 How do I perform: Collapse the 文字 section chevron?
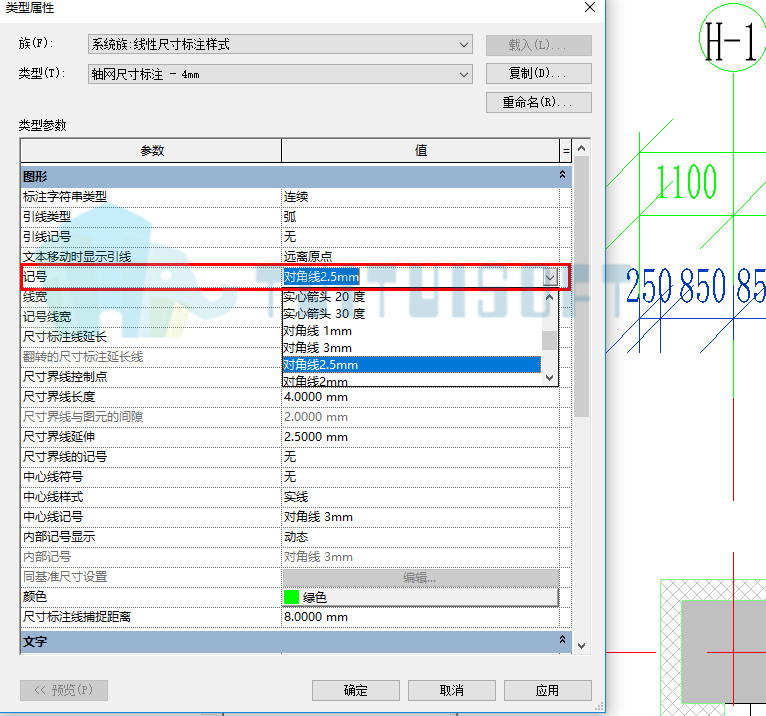(x=562, y=640)
